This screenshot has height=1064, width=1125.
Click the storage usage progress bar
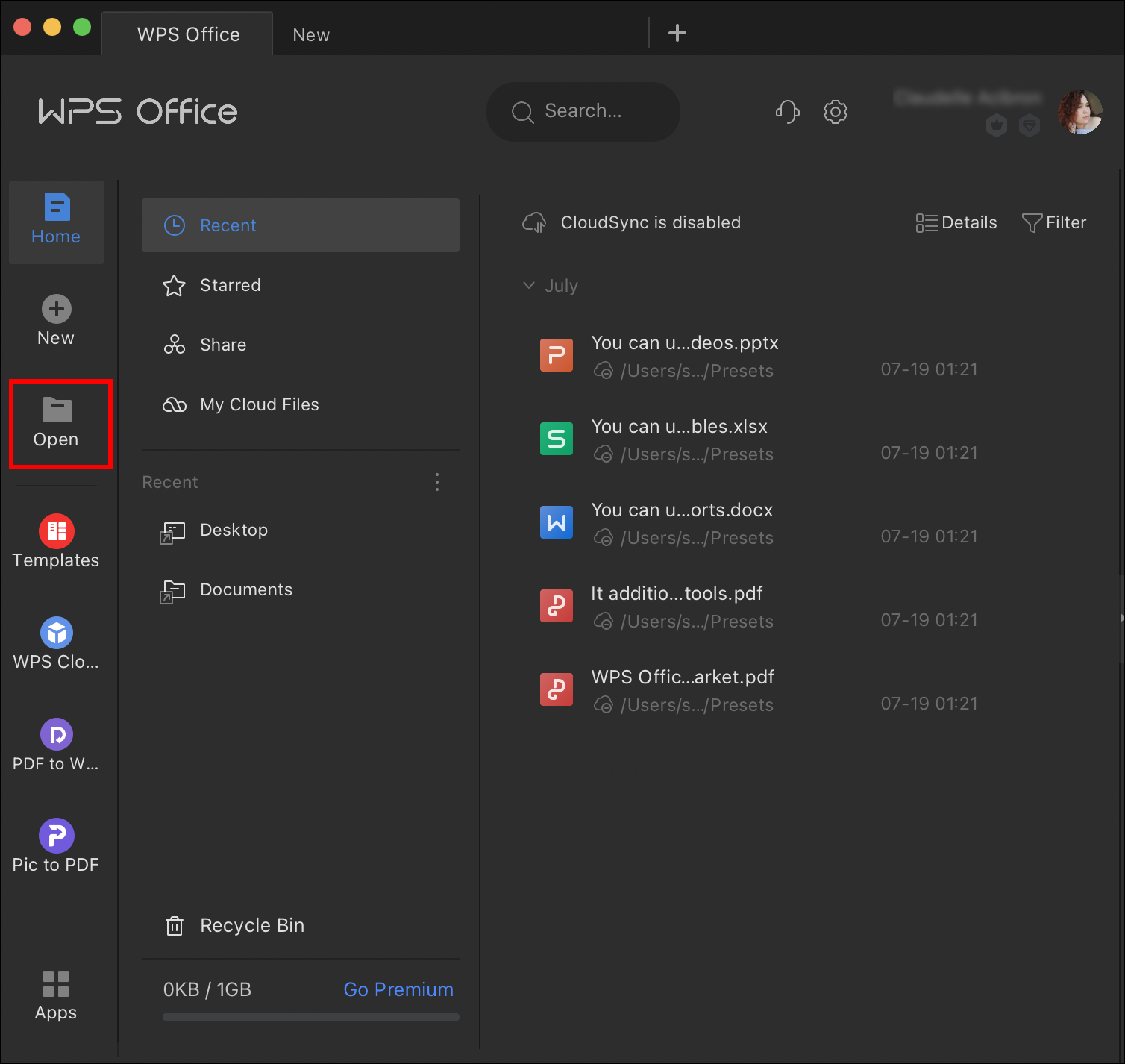[311, 1017]
